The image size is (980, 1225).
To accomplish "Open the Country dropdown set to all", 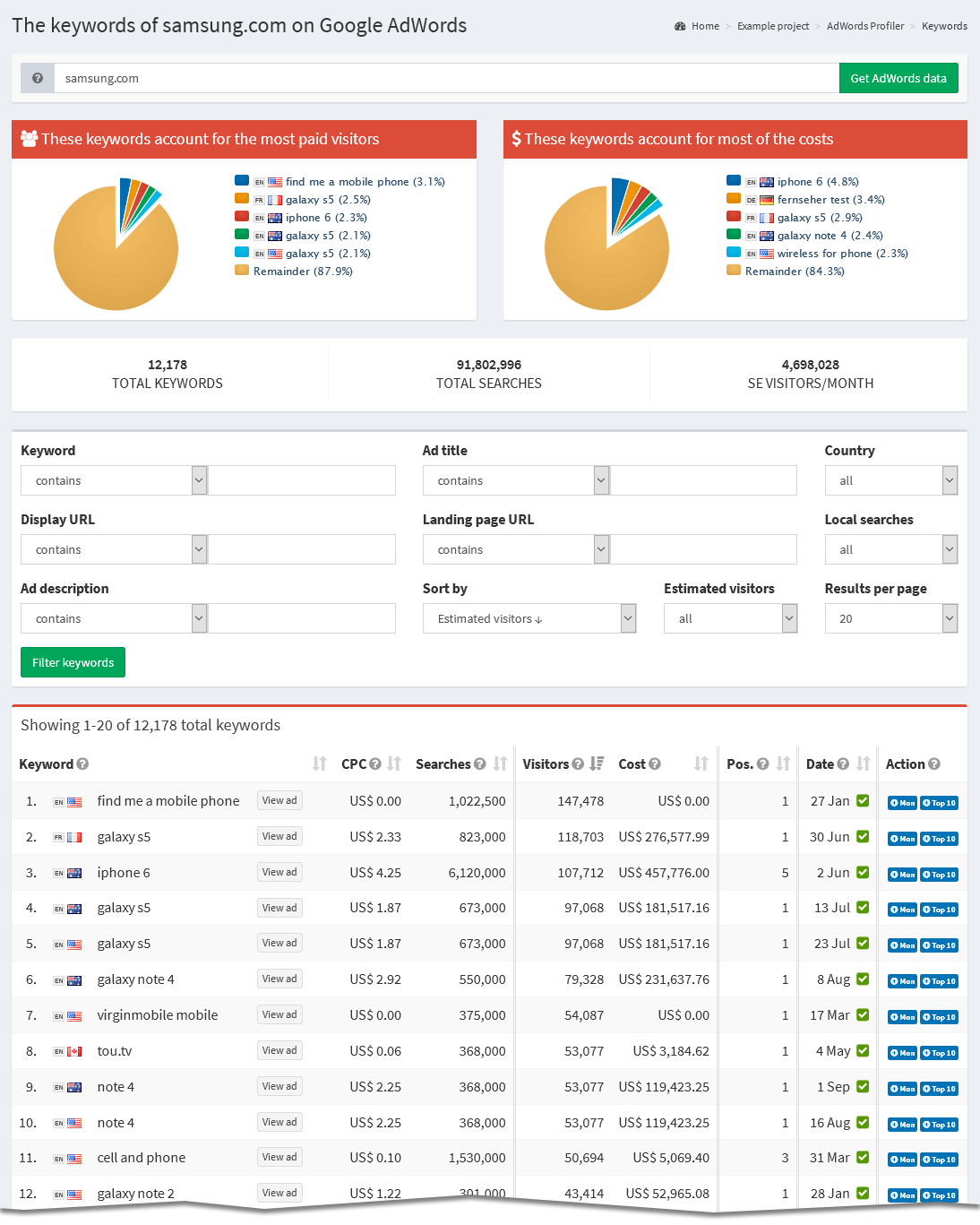I will pyautogui.click(x=890, y=480).
